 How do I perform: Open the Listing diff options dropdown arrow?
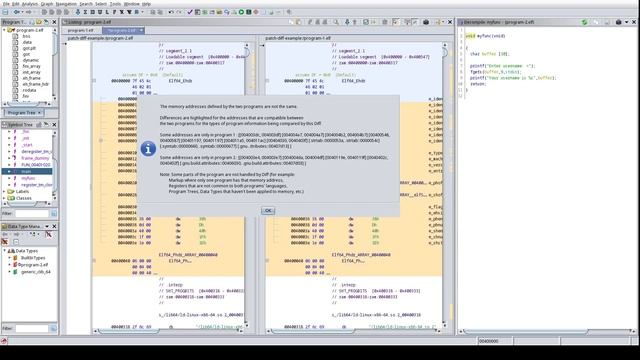(443, 22)
